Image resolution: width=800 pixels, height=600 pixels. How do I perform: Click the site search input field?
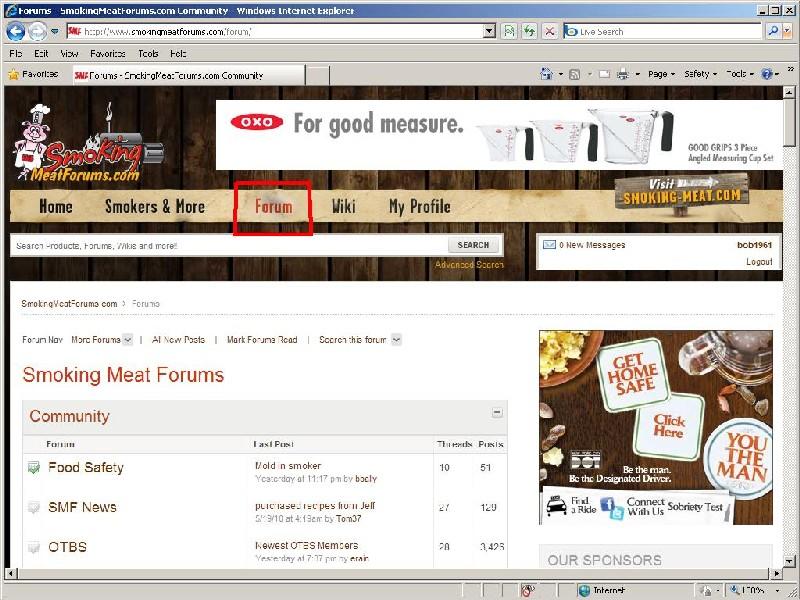tap(228, 245)
